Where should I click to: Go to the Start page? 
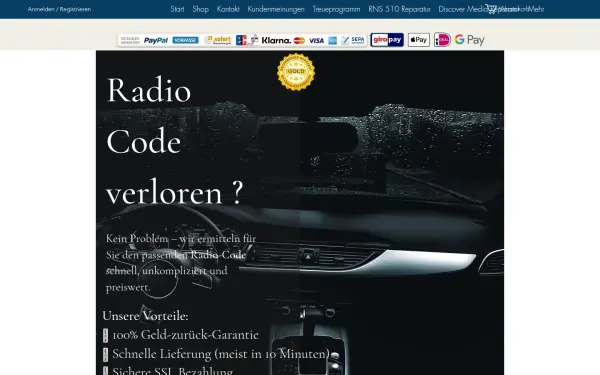pyautogui.click(x=177, y=9)
